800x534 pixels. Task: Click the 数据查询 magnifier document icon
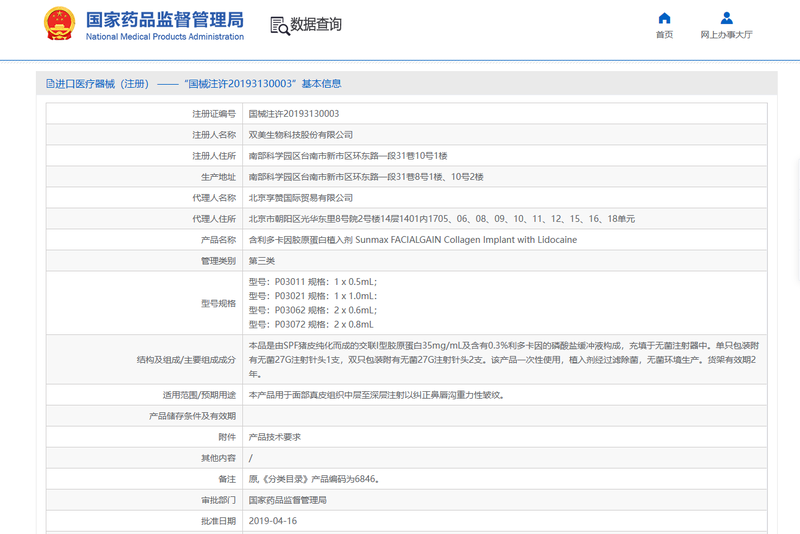pyautogui.click(x=279, y=25)
